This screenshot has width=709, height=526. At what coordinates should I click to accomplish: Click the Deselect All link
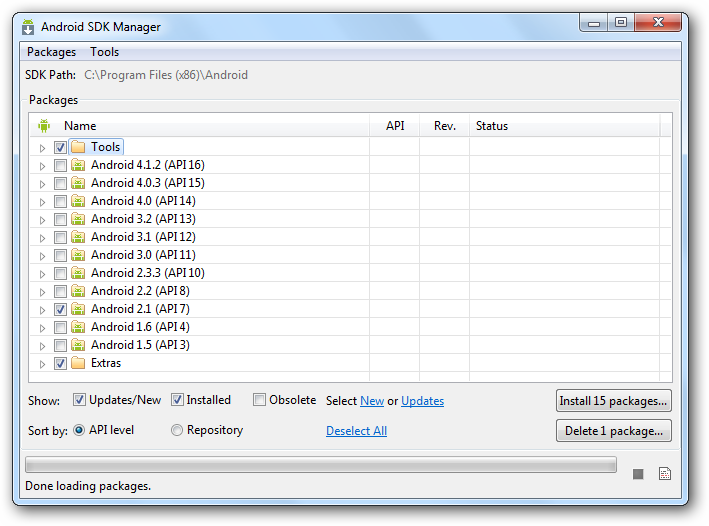(357, 431)
